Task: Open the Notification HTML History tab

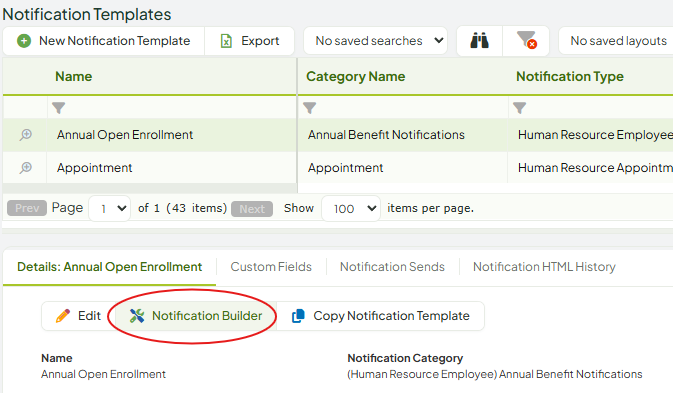Action: [544, 267]
